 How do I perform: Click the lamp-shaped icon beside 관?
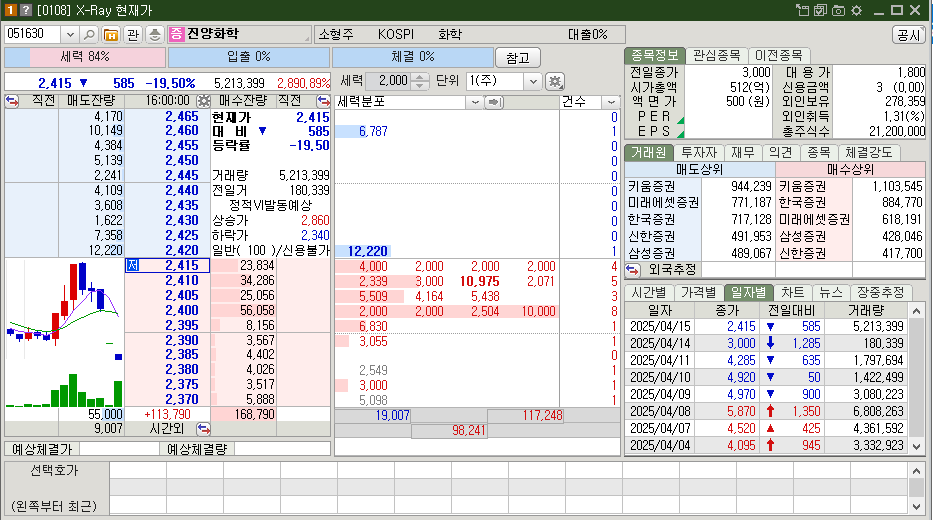pos(154,35)
